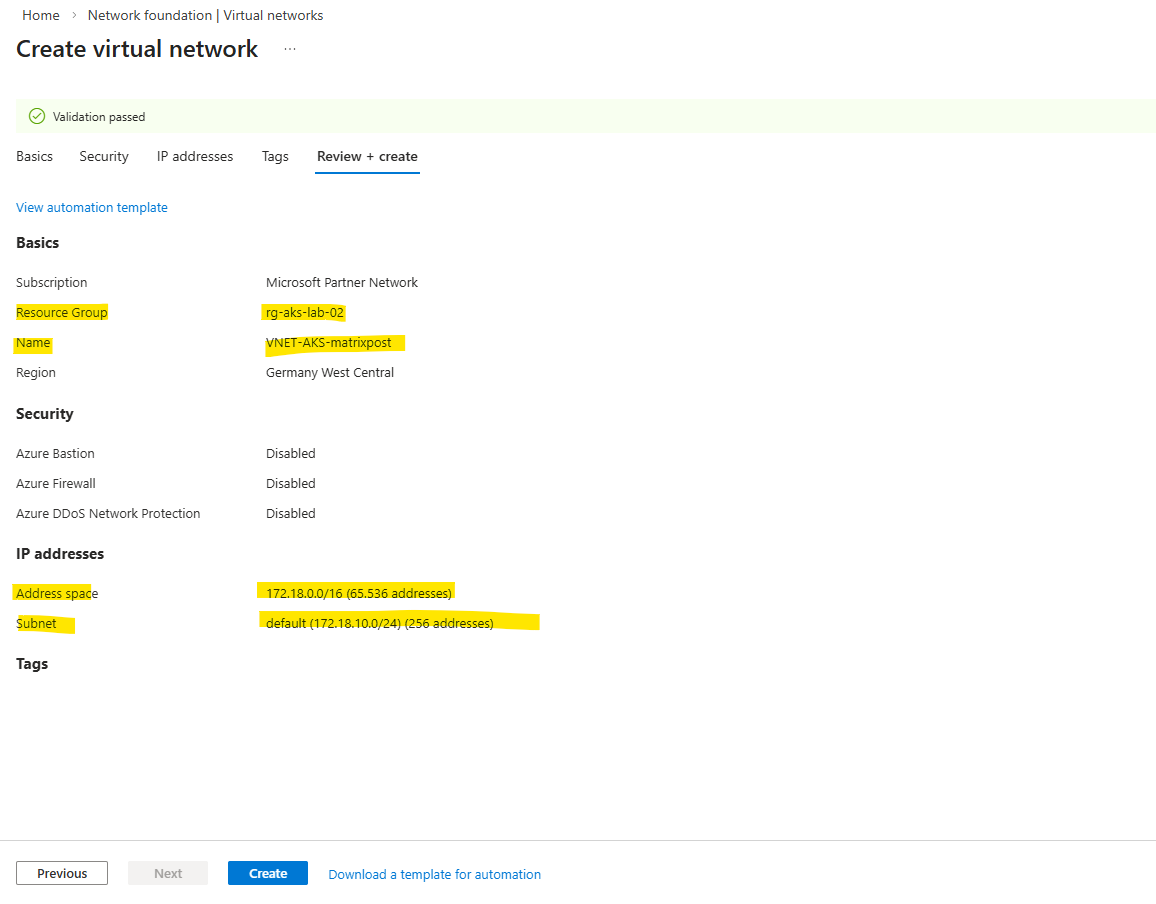Click the blue Create button
The width and height of the screenshot is (1156, 904).
pos(268,873)
